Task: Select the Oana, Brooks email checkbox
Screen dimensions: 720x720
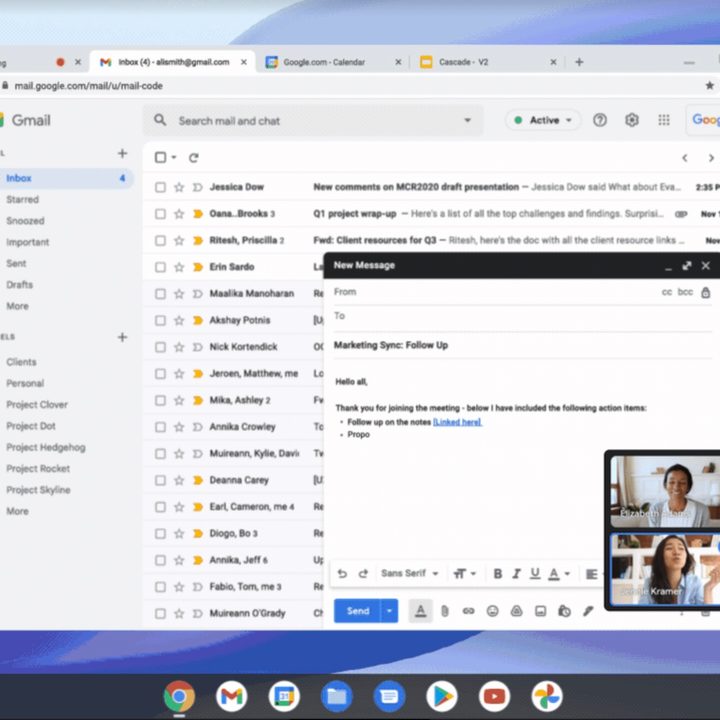Action: coord(160,214)
